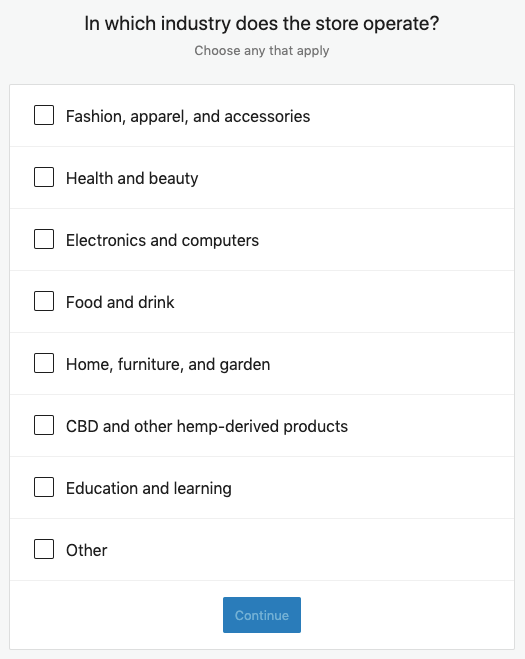Select the Education and learning checkbox
525x659 pixels.
click(44, 487)
